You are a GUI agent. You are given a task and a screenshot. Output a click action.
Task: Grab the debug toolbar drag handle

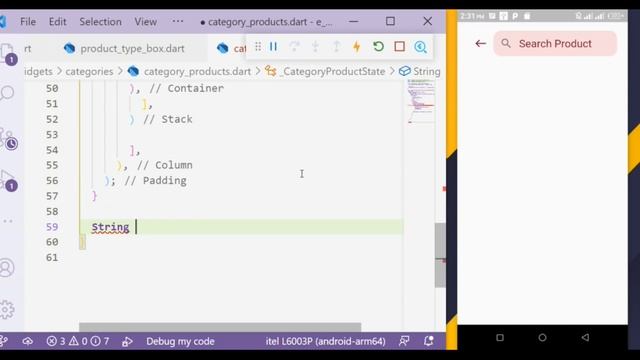click(258, 47)
